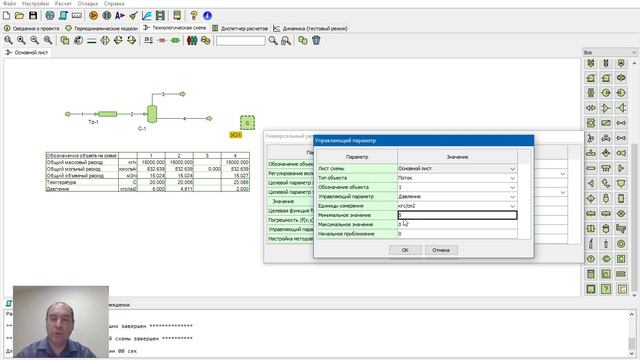This screenshot has height=360, width=640.
Task: Expand the Тип объекта dropdown
Action: (512, 178)
